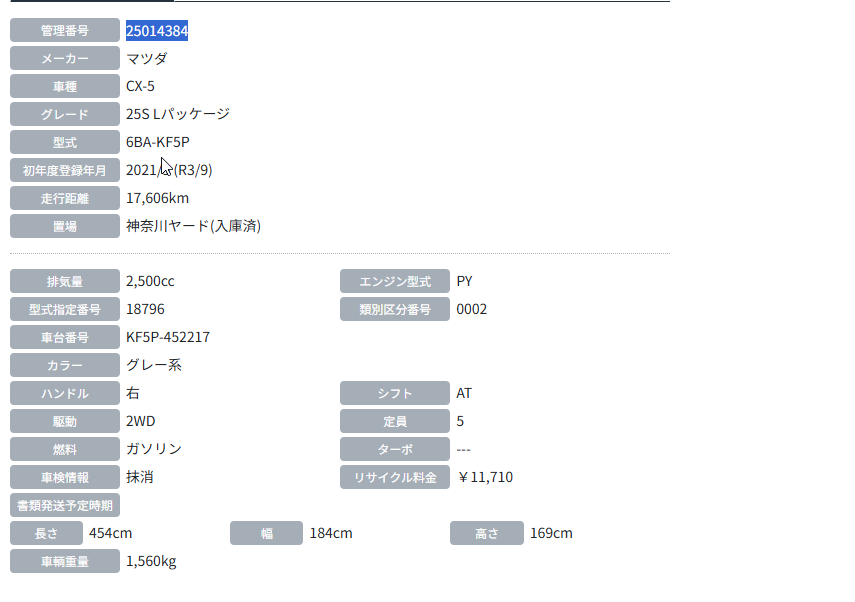Image resolution: width=855 pixels, height=602 pixels.
Task: Click the location text 神奈川ヤード(入庫済)
Action: point(193,226)
